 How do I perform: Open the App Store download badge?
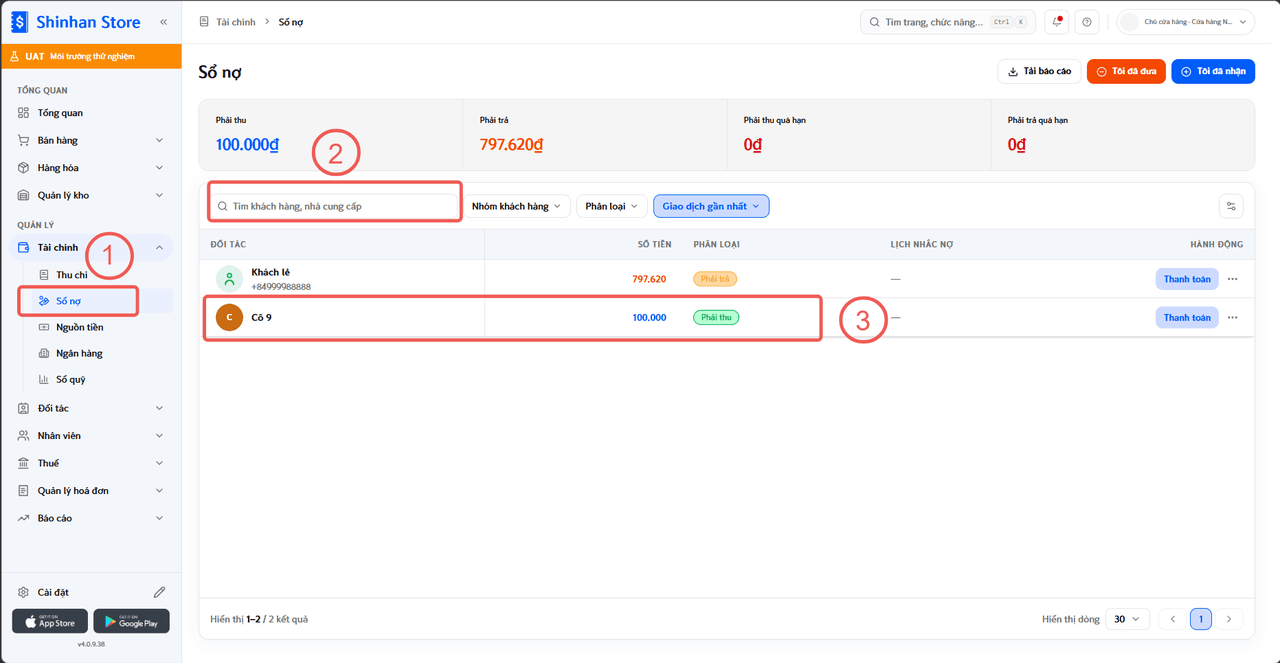click(50, 621)
